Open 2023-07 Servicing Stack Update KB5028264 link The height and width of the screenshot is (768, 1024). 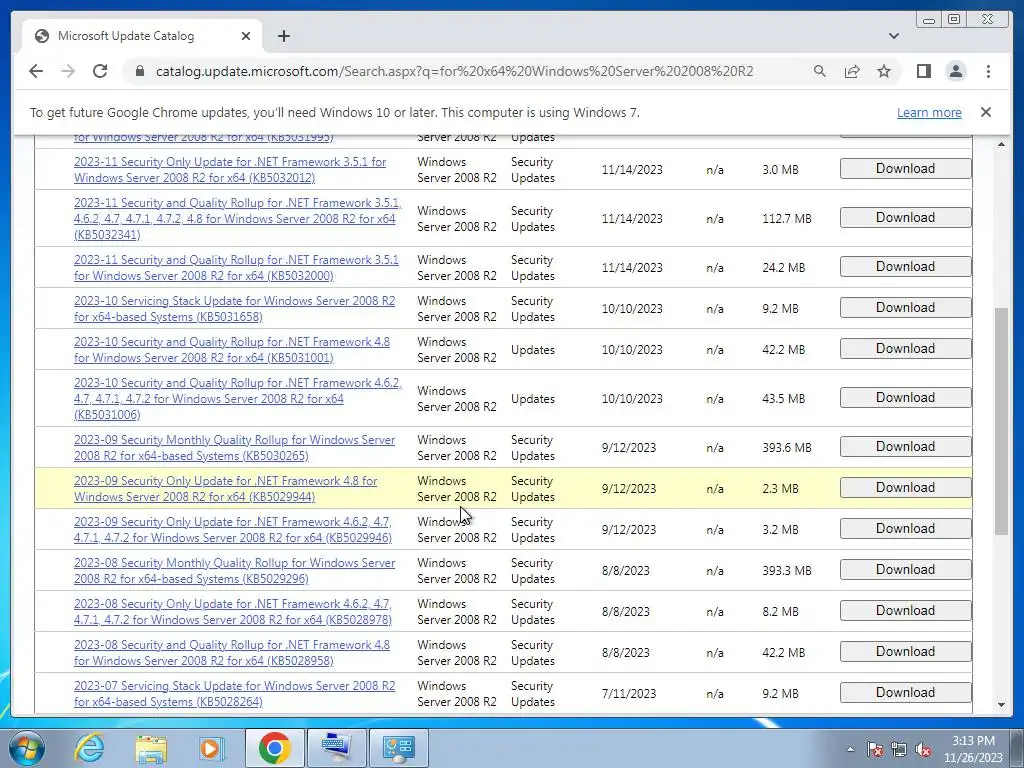coord(234,694)
